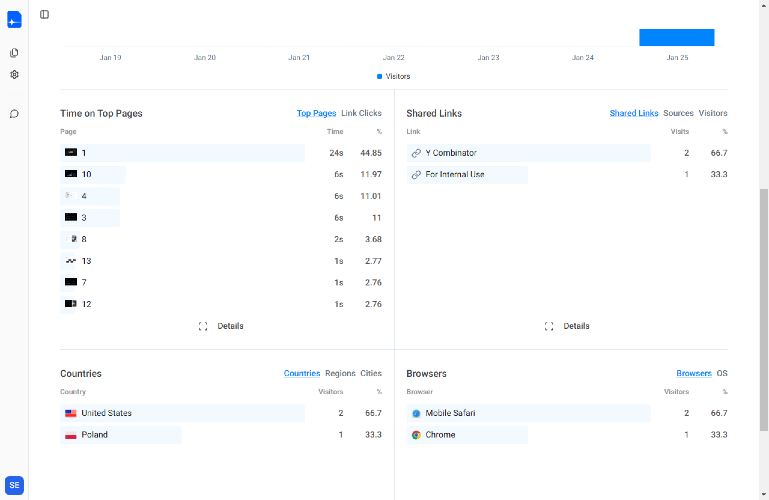
Task: Select the Browsers tab
Action: pos(694,374)
